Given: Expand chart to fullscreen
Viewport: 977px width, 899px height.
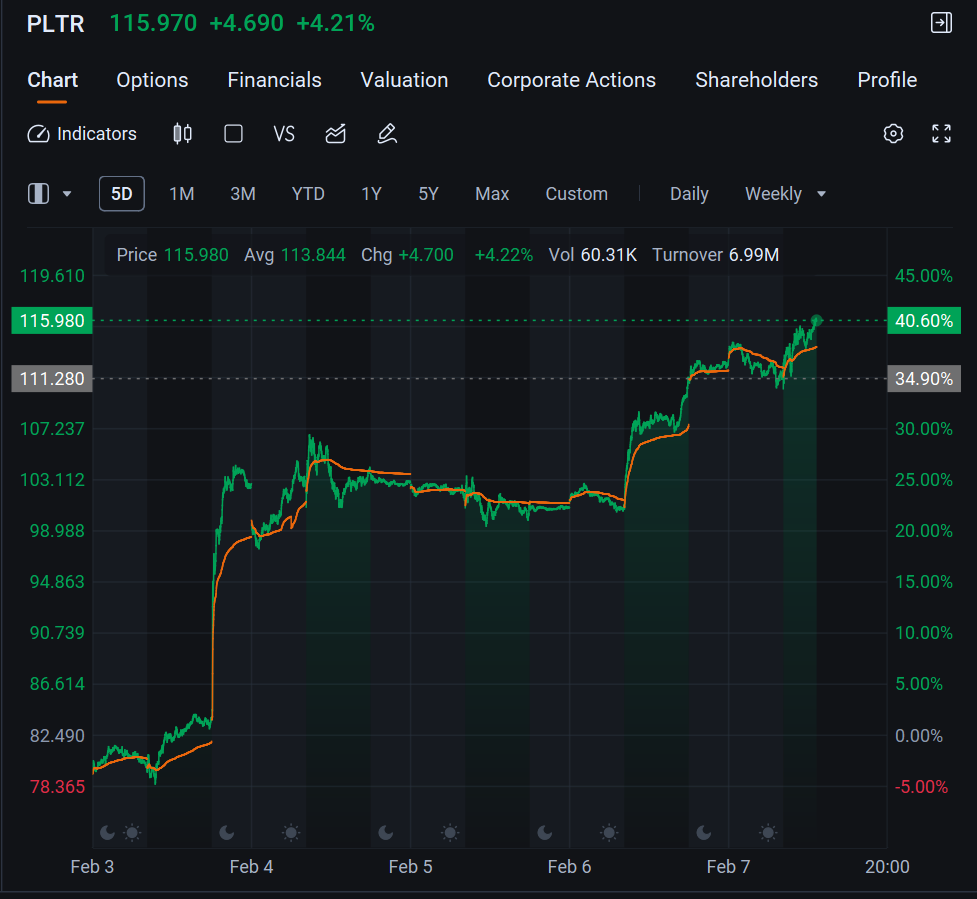Looking at the screenshot, I should click(941, 133).
